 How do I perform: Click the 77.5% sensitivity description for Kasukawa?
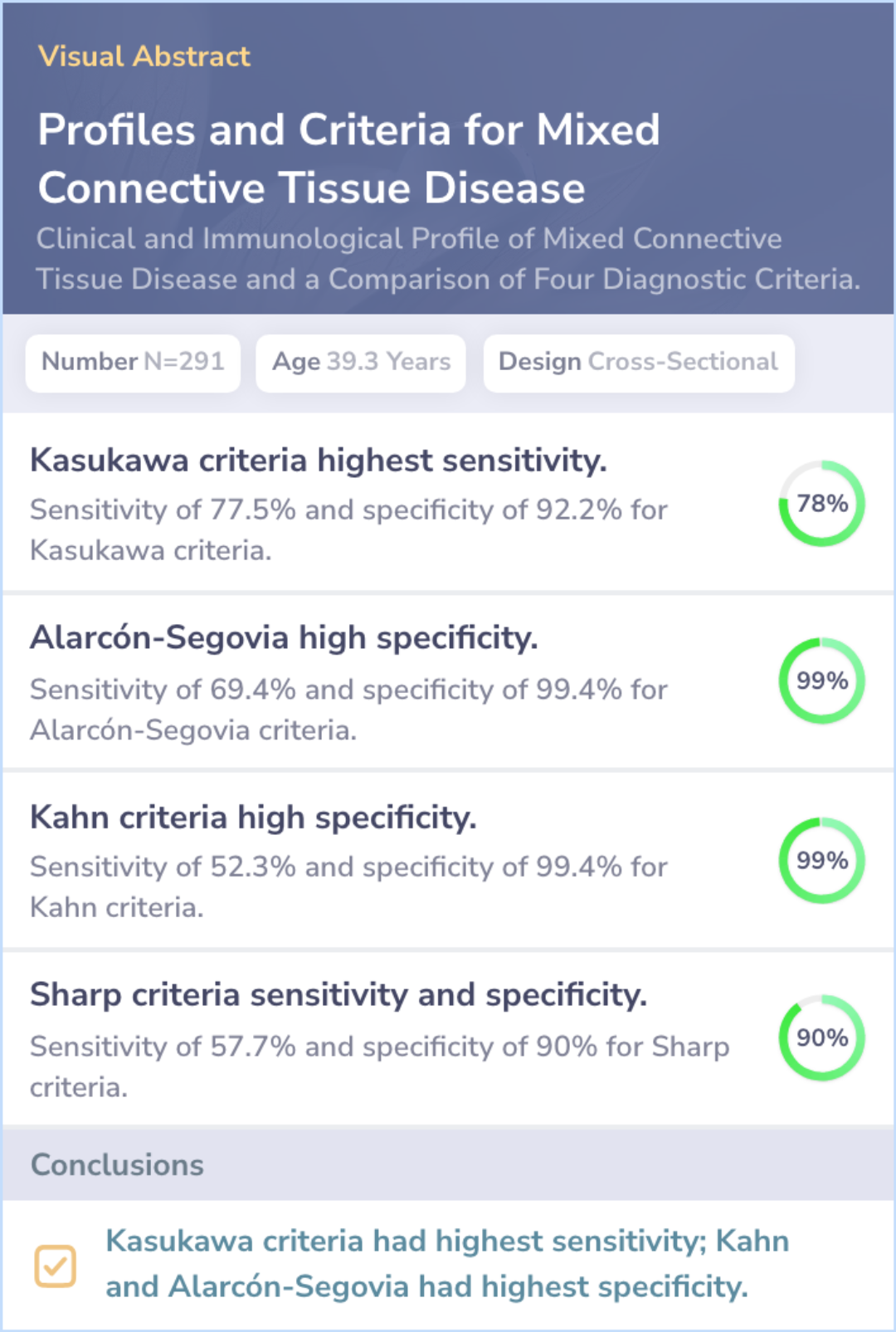click(348, 529)
